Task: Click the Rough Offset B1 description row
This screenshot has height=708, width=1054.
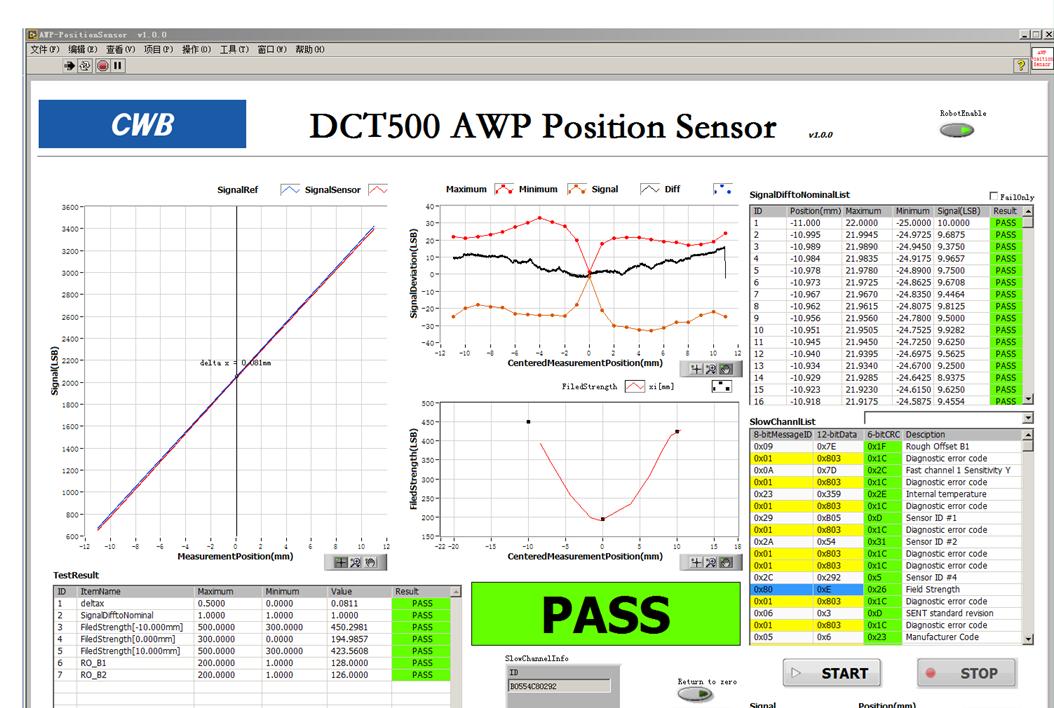Action: [885, 446]
